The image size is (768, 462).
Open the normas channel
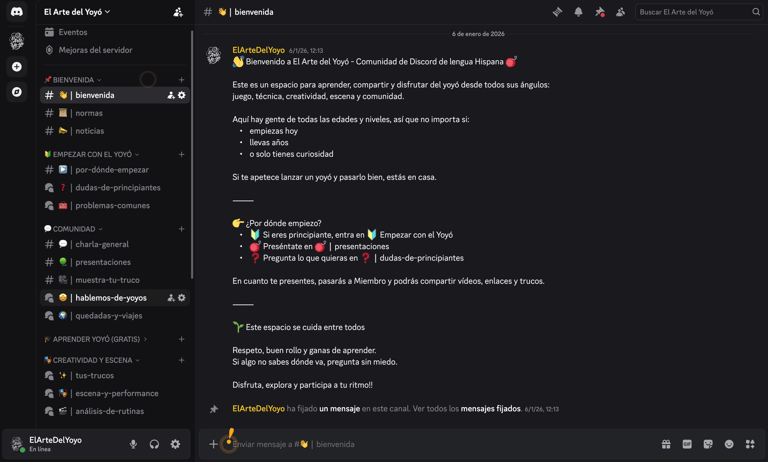click(89, 113)
